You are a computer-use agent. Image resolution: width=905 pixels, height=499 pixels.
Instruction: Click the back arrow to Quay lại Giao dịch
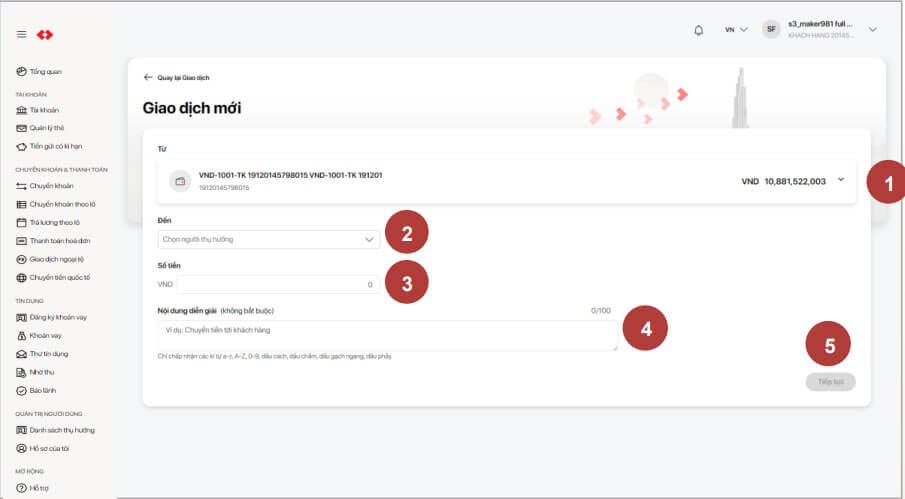tap(149, 77)
